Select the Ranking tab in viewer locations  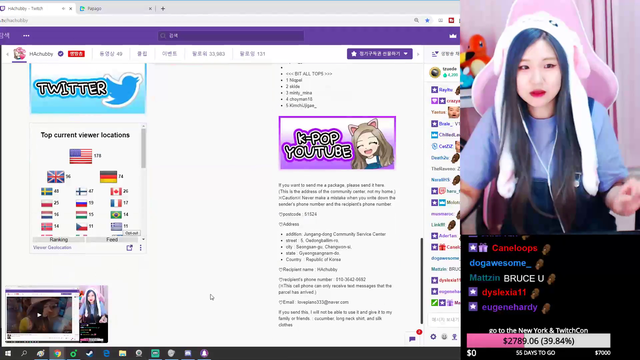coord(59,240)
